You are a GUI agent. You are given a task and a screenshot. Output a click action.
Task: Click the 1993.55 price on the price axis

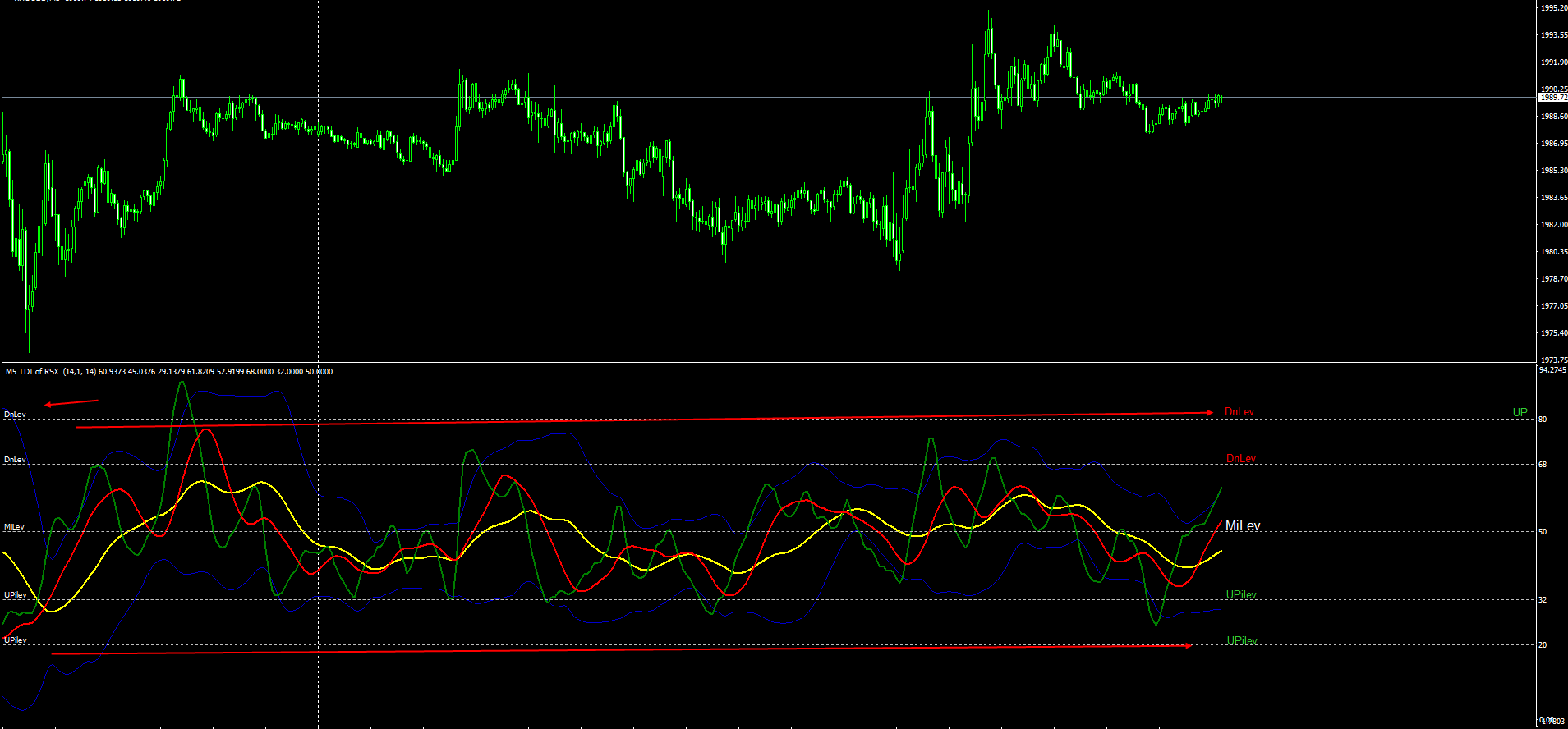click(x=1554, y=35)
